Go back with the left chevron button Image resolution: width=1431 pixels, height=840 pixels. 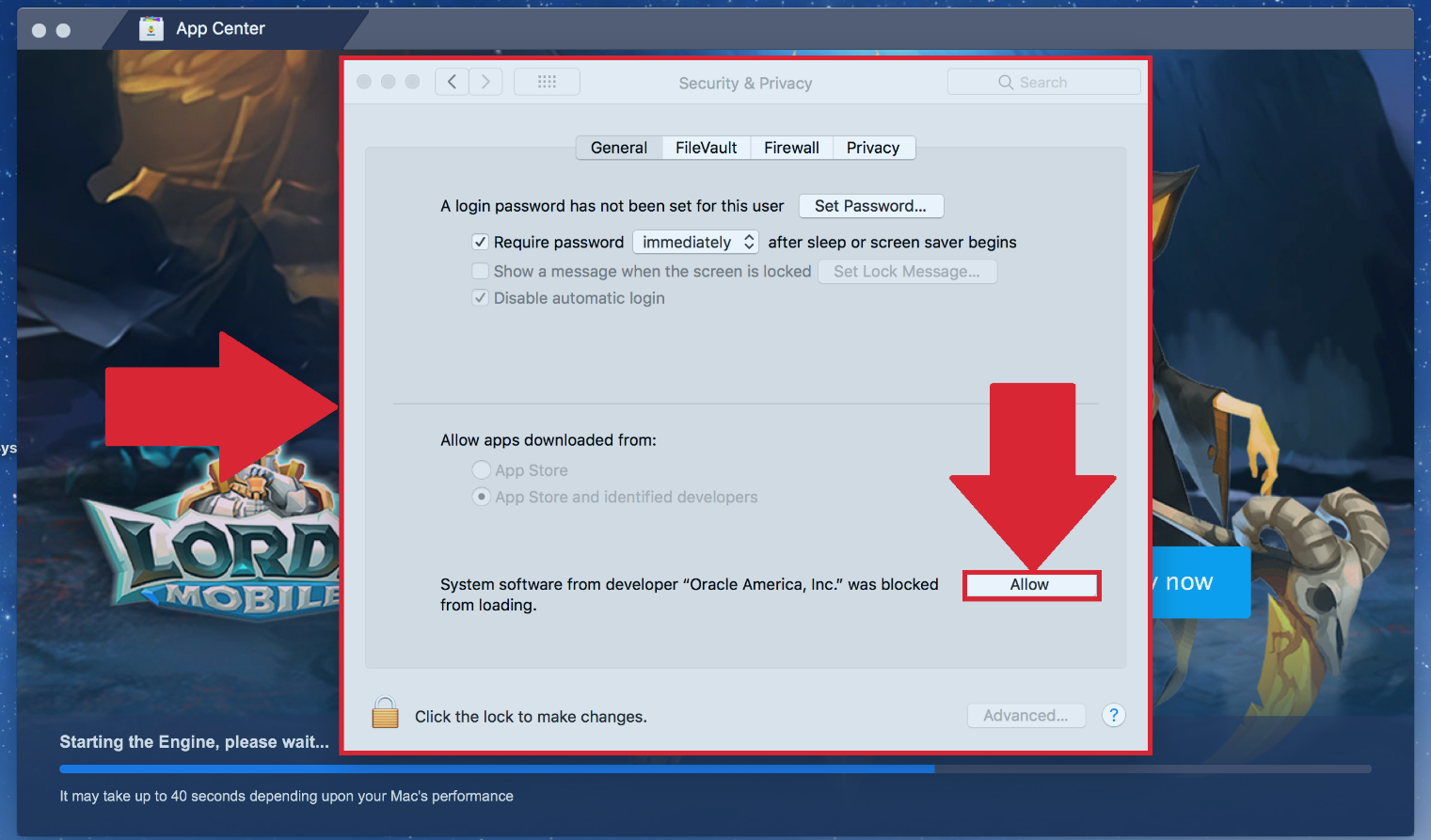point(452,82)
